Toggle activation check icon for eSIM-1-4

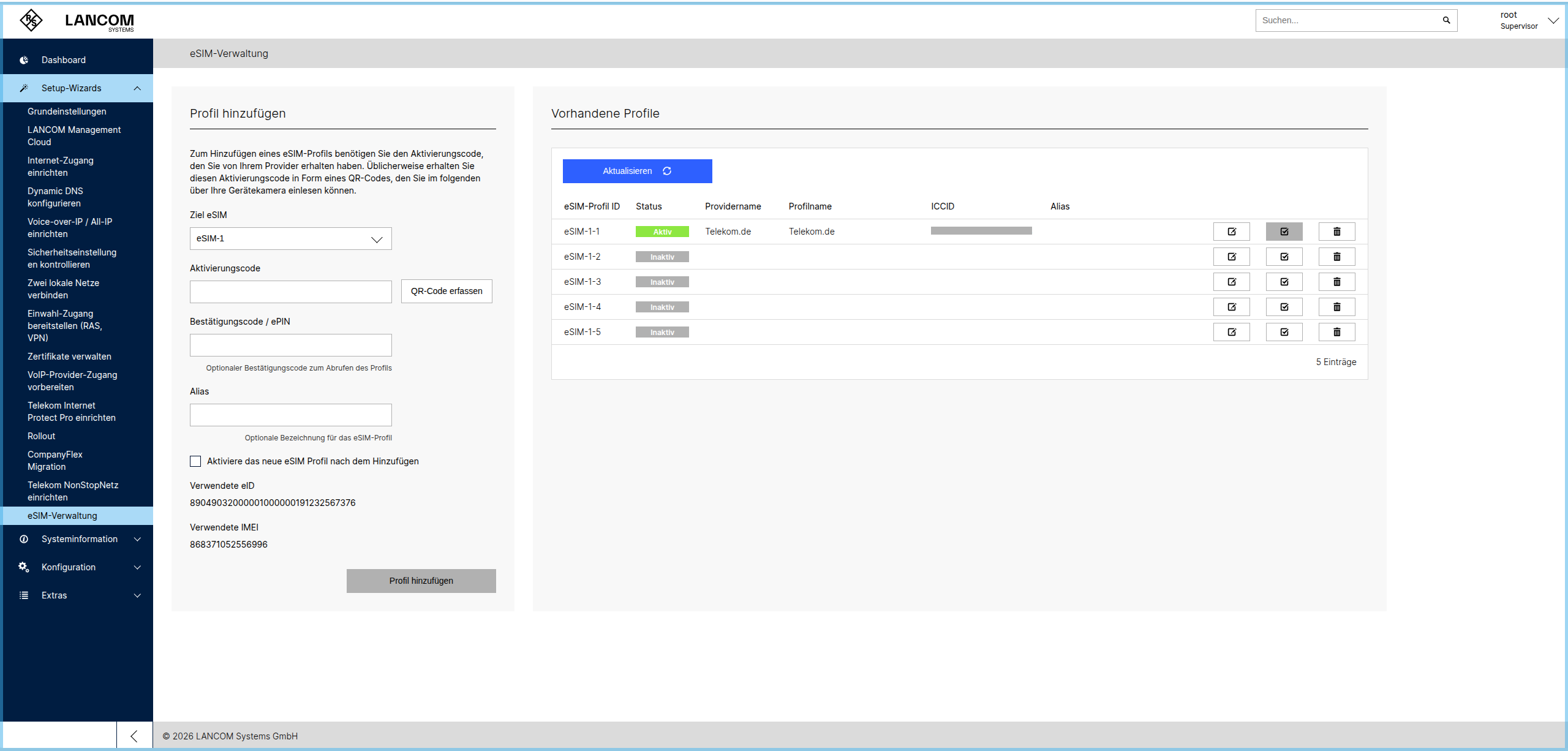[1284, 307]
